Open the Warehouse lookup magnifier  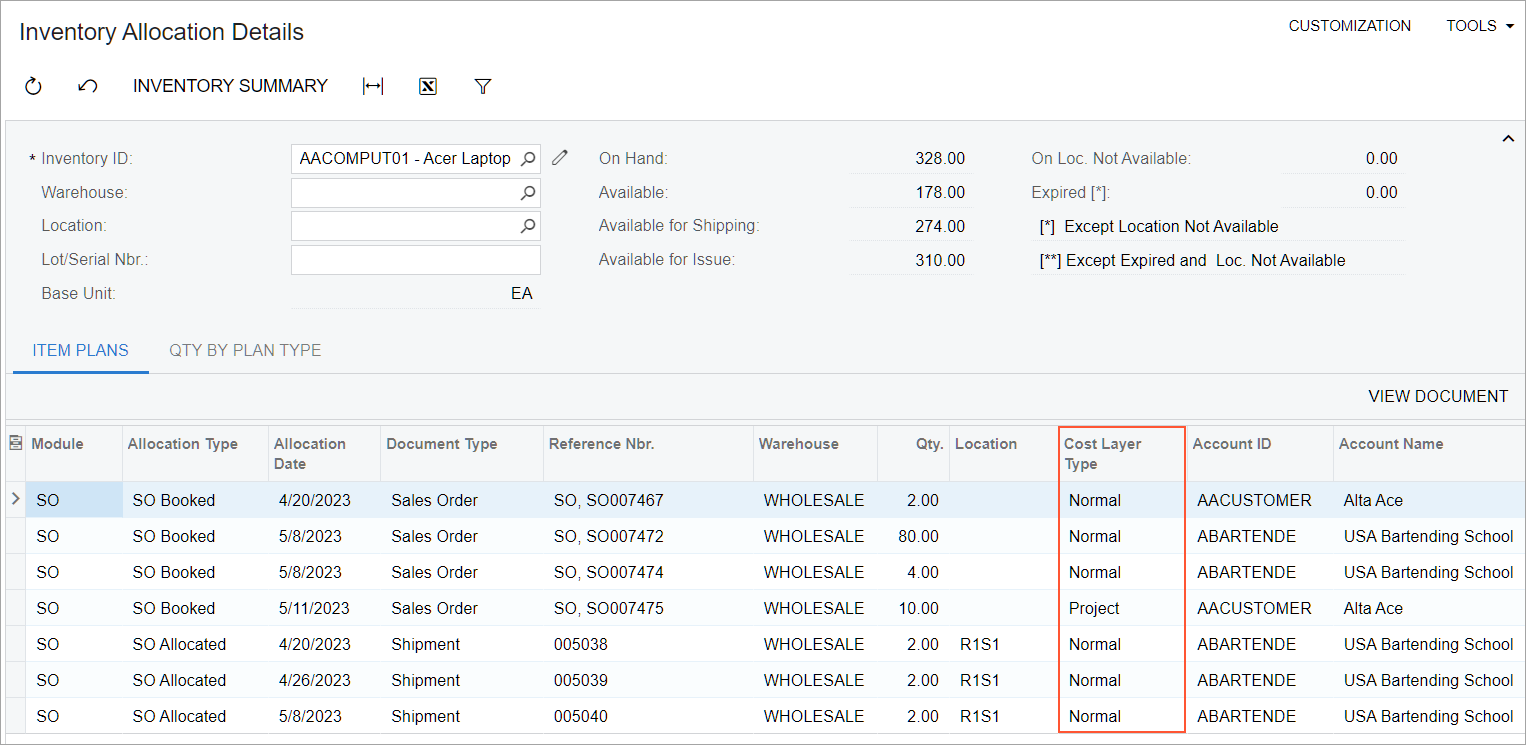528,192
